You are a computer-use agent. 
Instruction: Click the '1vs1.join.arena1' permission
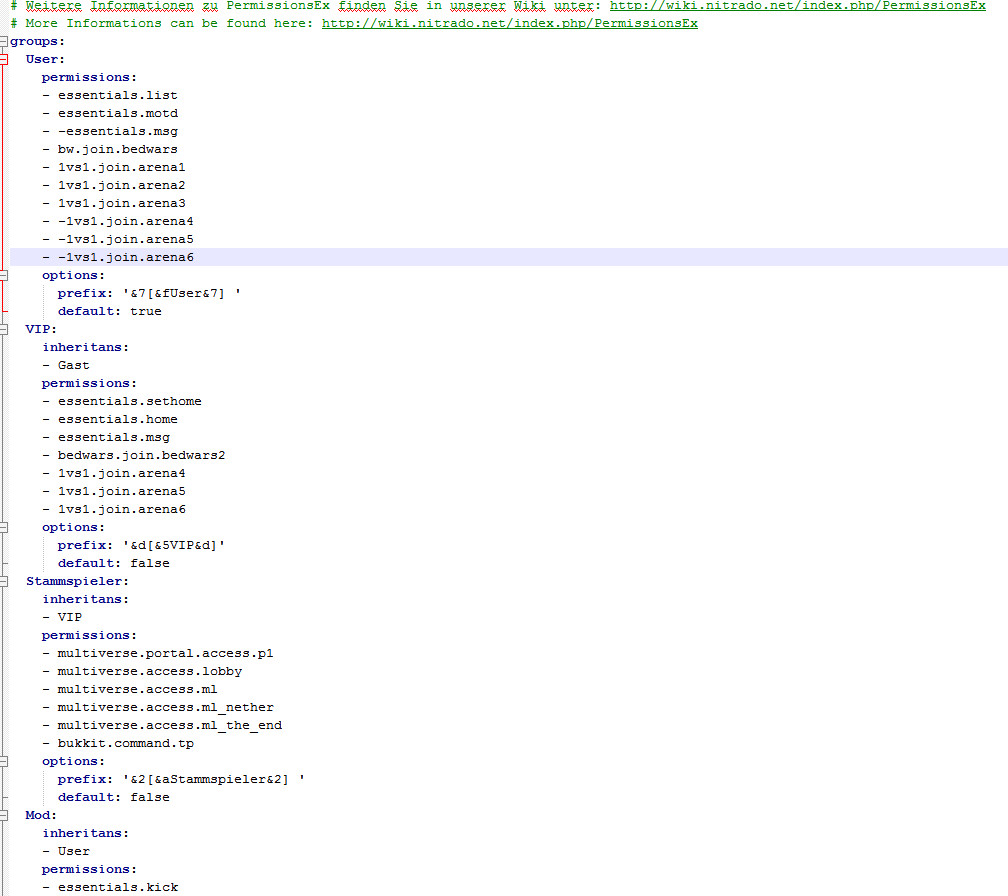click(x=122, y=167)
